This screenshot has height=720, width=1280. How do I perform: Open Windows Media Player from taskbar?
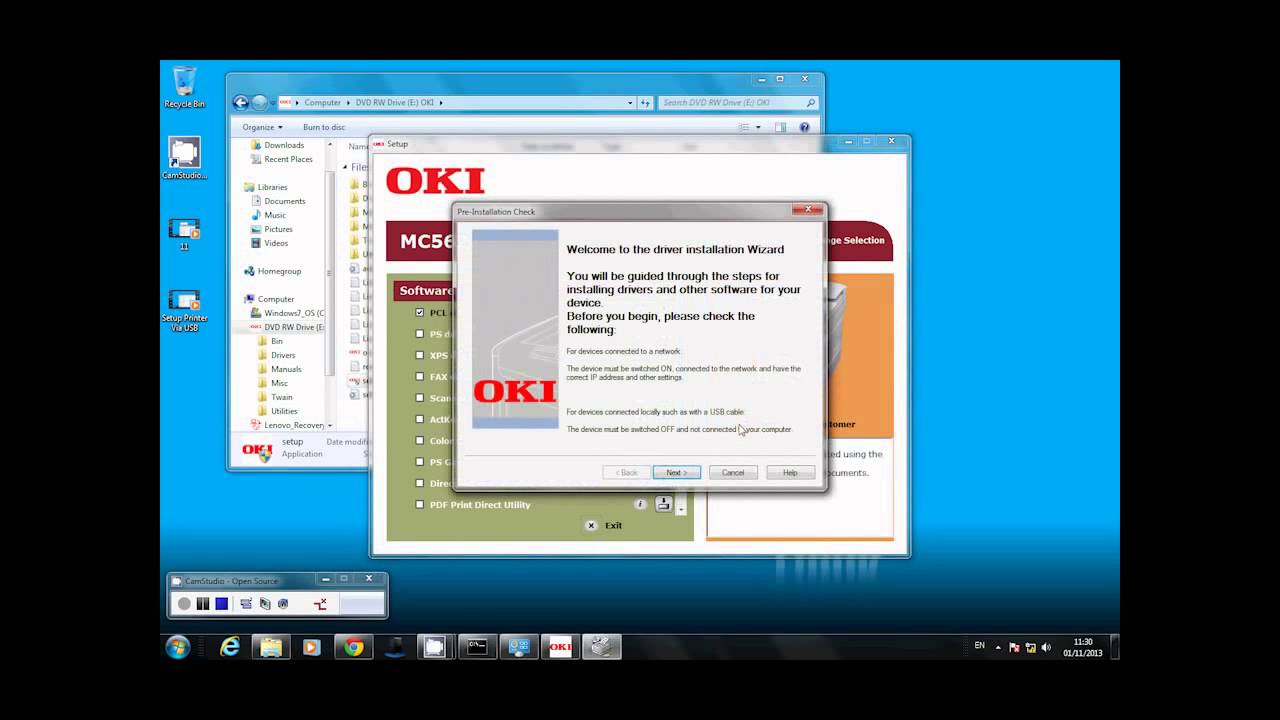coord(311,647)
